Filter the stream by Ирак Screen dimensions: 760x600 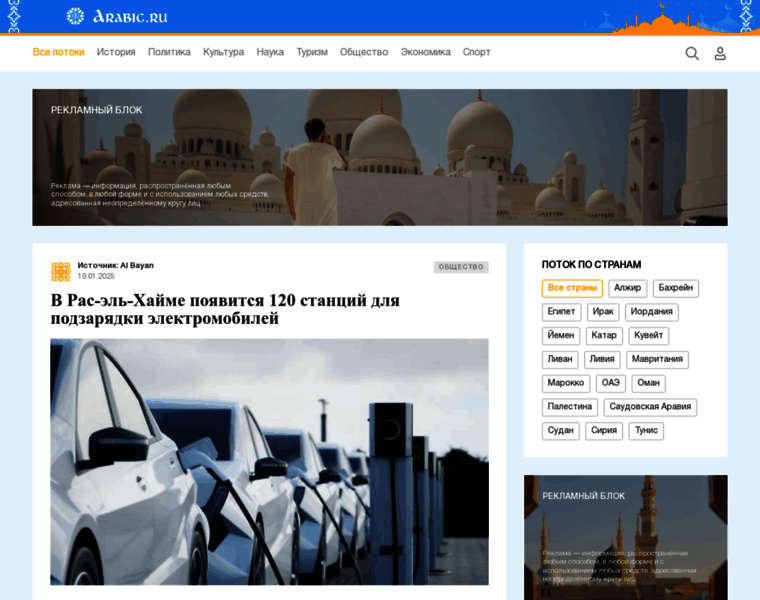click(x=603, y=312)
